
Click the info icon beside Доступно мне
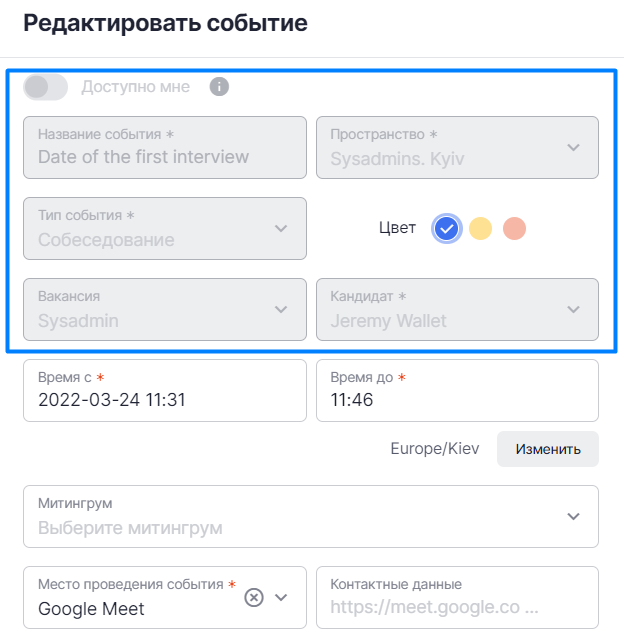(x=219, y=87)
